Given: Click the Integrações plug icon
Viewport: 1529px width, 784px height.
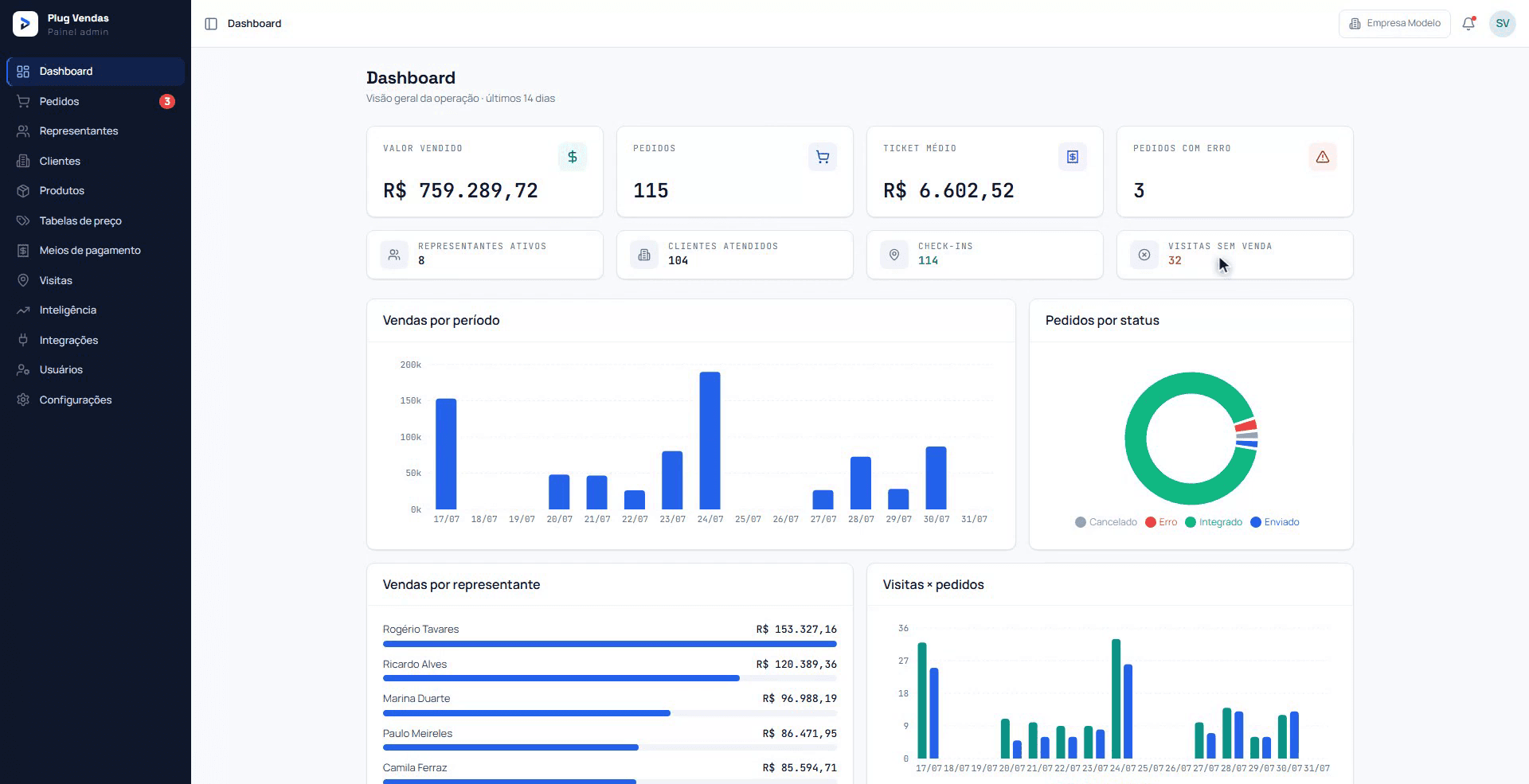Looking at the screenshot, I should (x=23, y=340).
